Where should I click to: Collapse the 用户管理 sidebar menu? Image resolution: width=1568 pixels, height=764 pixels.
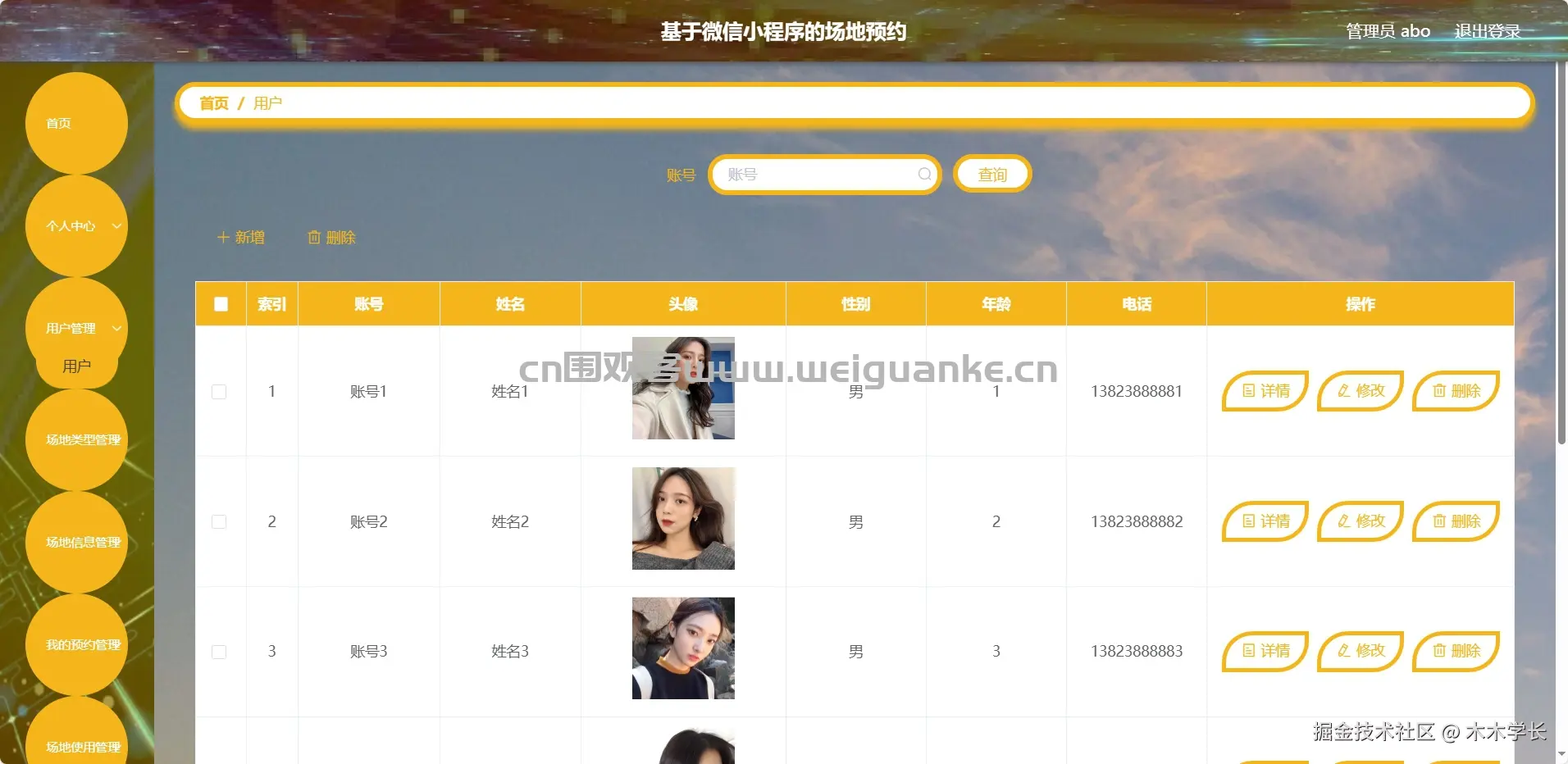pyautogui.click(x=76, y=328)
